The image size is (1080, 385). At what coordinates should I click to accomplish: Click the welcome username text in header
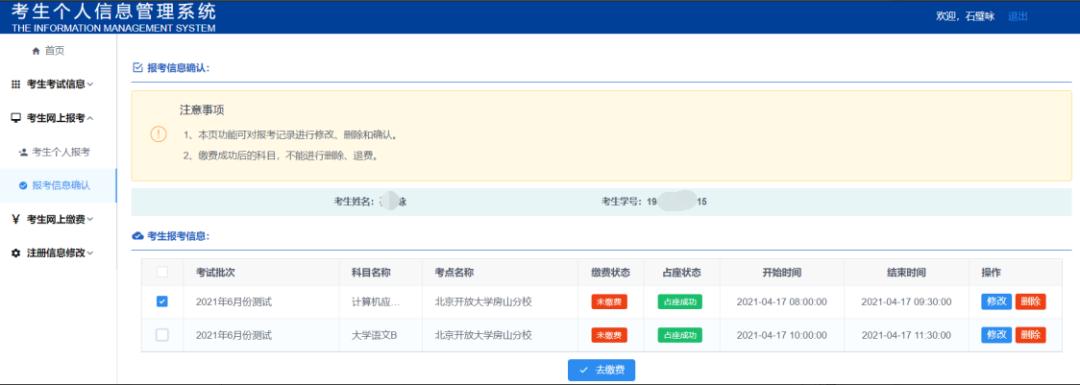(x=965, y=17)
